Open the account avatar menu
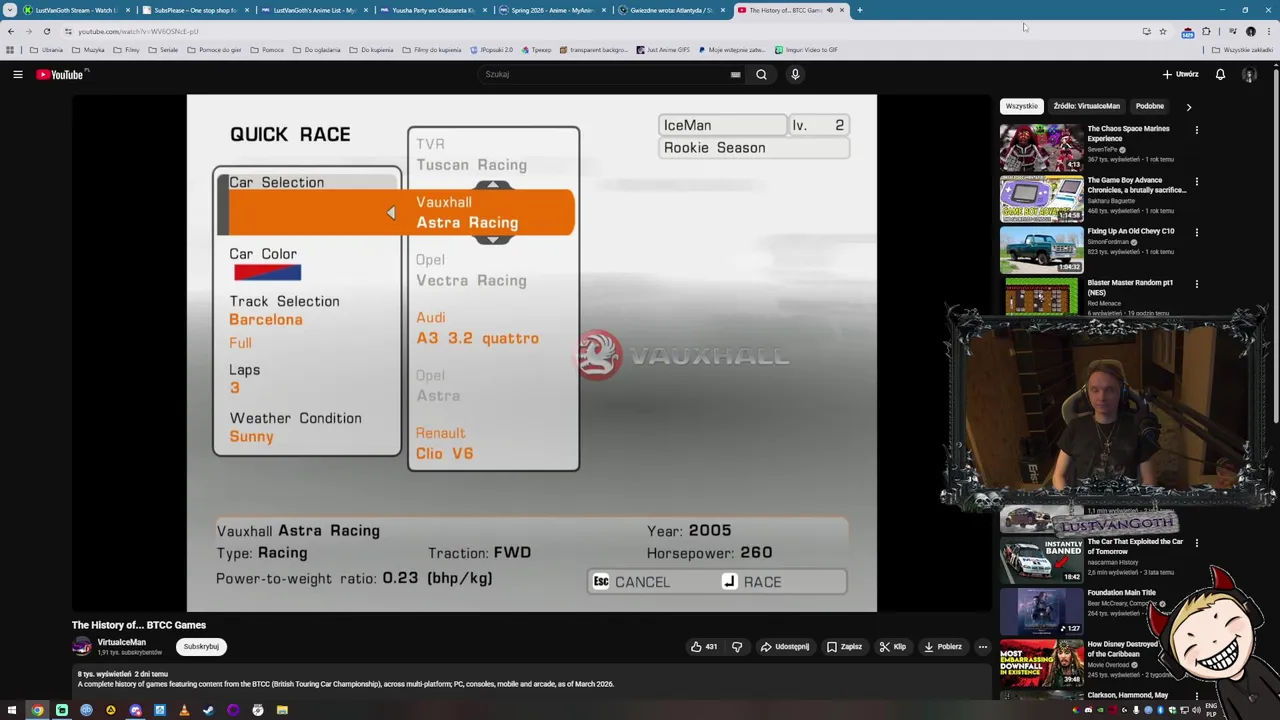This screenshot has width=1280, height=720. click(1249, 74)
